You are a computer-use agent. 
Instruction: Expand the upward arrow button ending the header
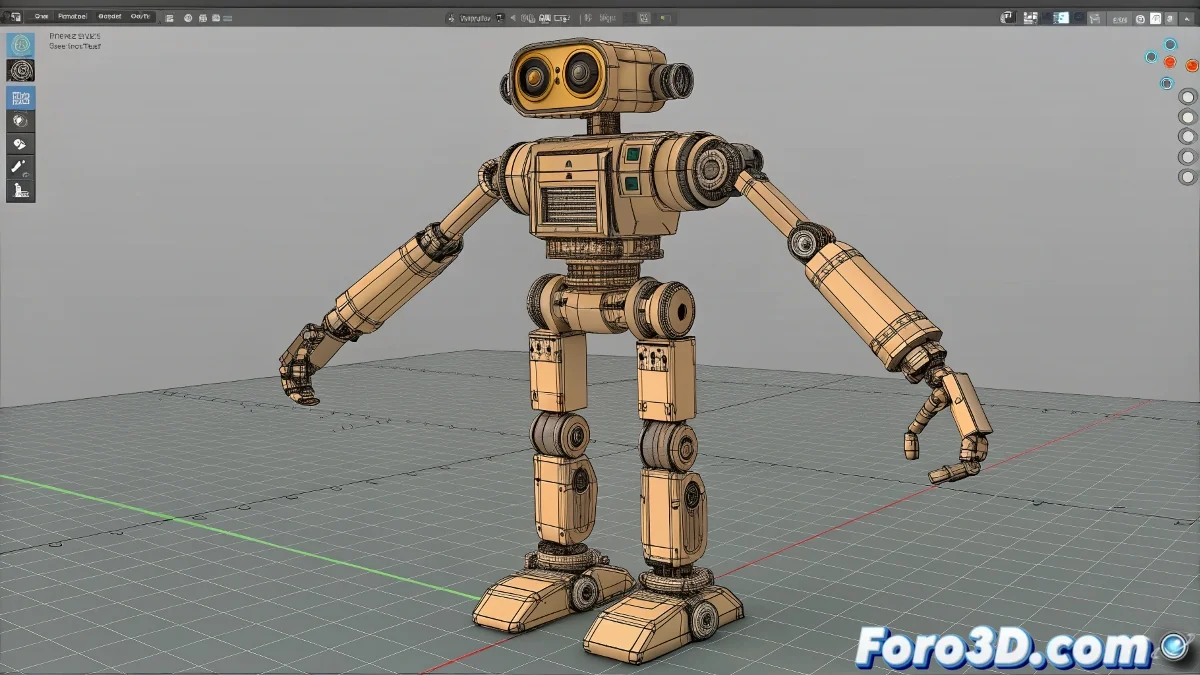click(x=1186, y=18)
